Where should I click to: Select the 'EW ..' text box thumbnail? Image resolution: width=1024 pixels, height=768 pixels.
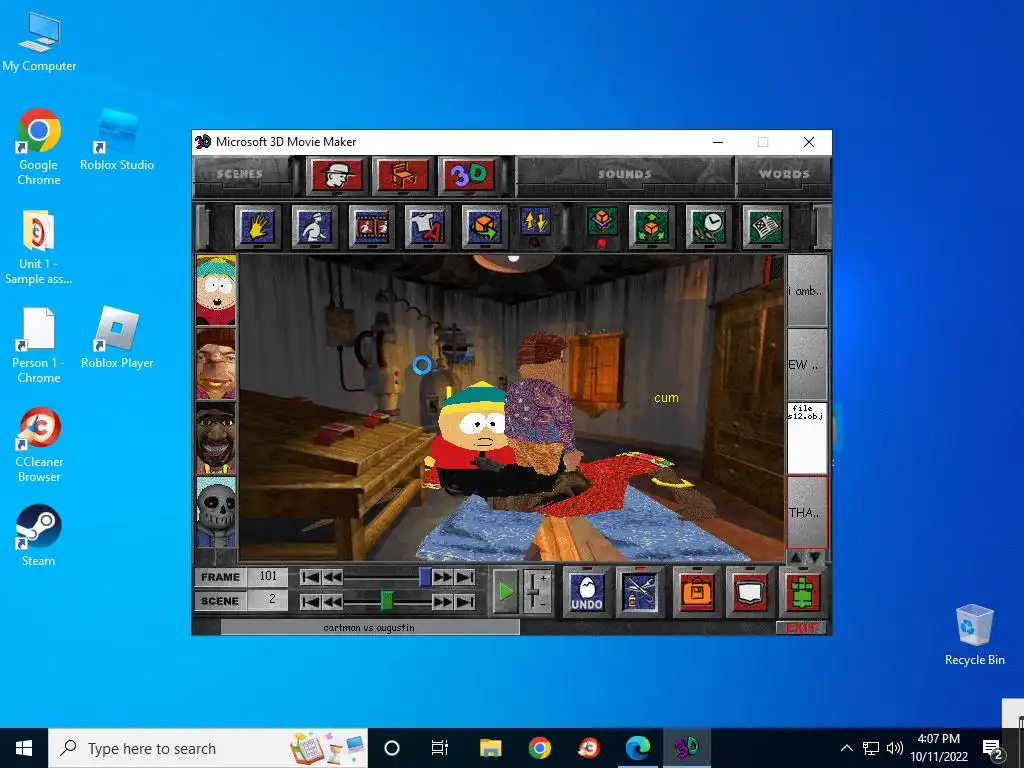tap(807, 364)
